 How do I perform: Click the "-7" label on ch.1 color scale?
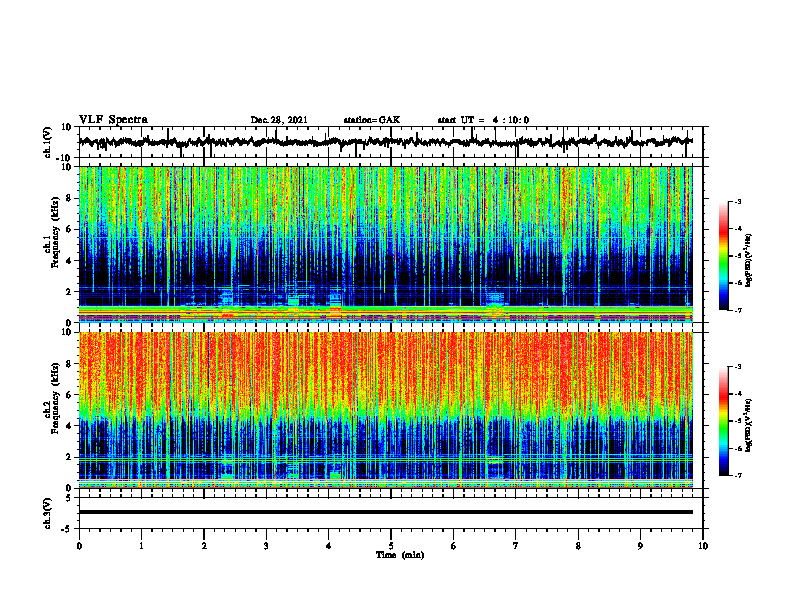737,310
